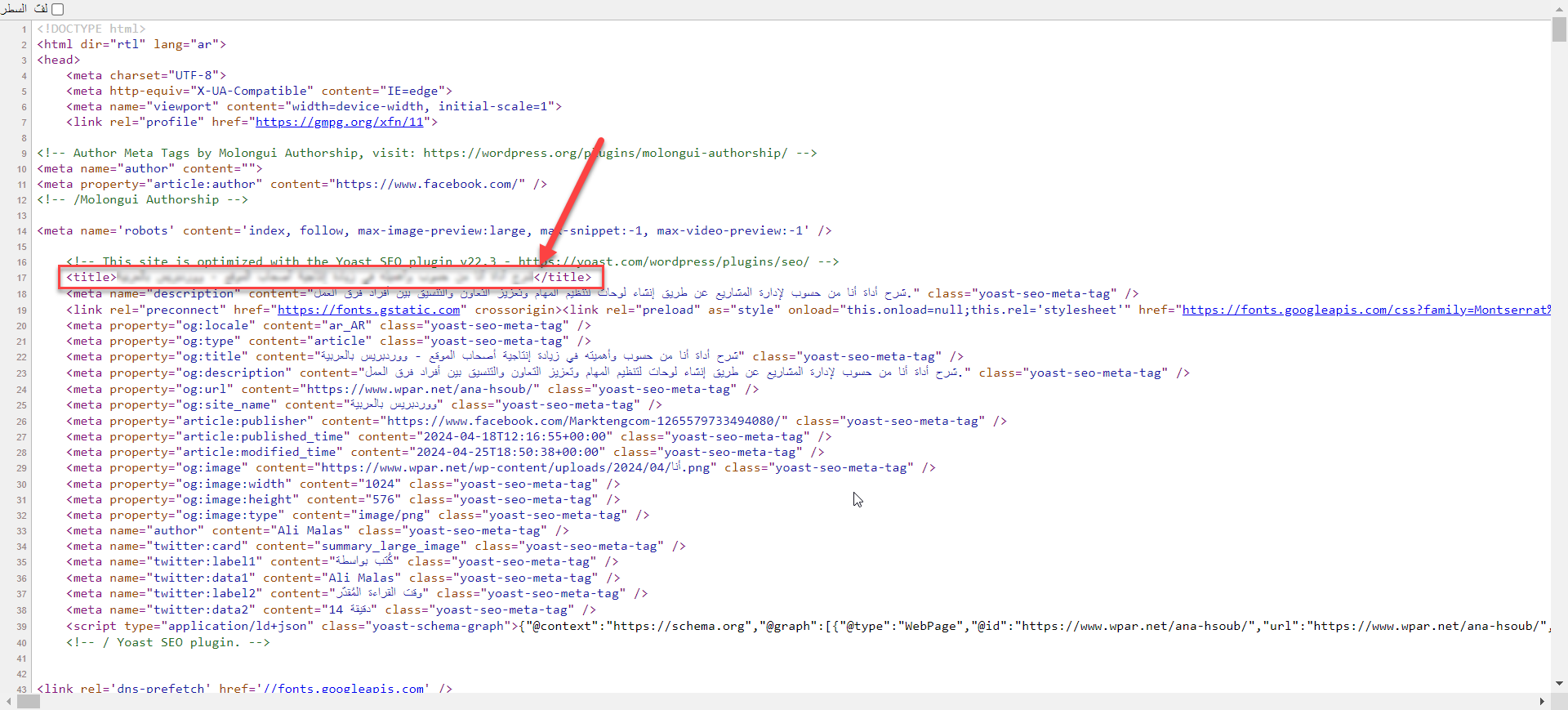Click line number 39 in the gutter

click(x=22, y=627)
